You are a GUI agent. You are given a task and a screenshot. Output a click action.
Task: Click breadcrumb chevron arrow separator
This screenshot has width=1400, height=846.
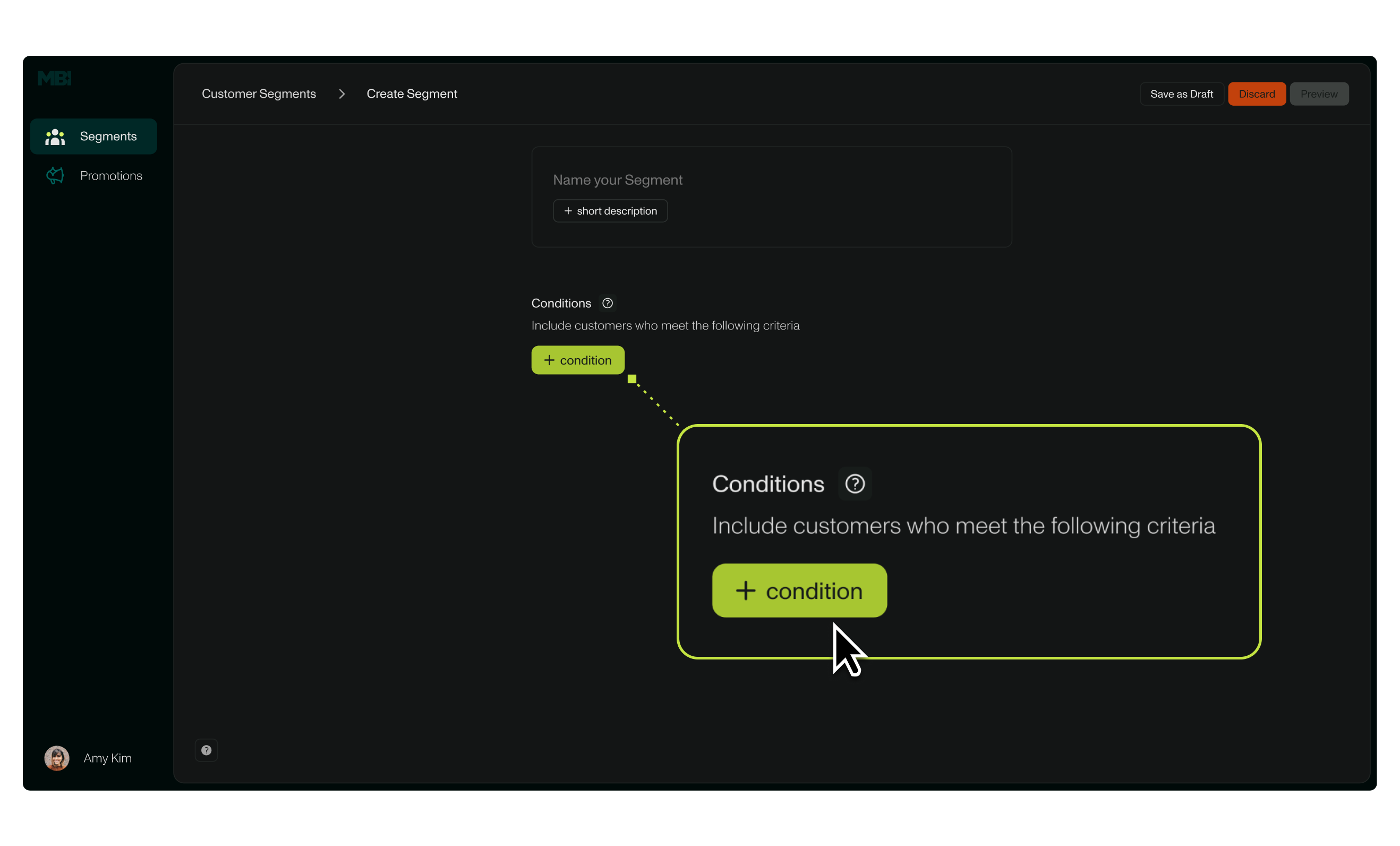[x=342, y=95]
